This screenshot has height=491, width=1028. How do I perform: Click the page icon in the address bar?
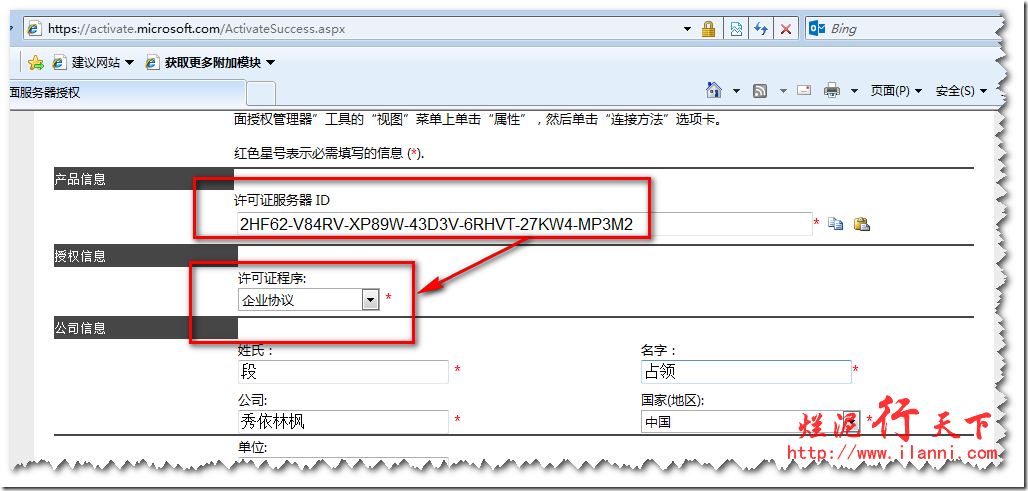(x=36, y=29)
